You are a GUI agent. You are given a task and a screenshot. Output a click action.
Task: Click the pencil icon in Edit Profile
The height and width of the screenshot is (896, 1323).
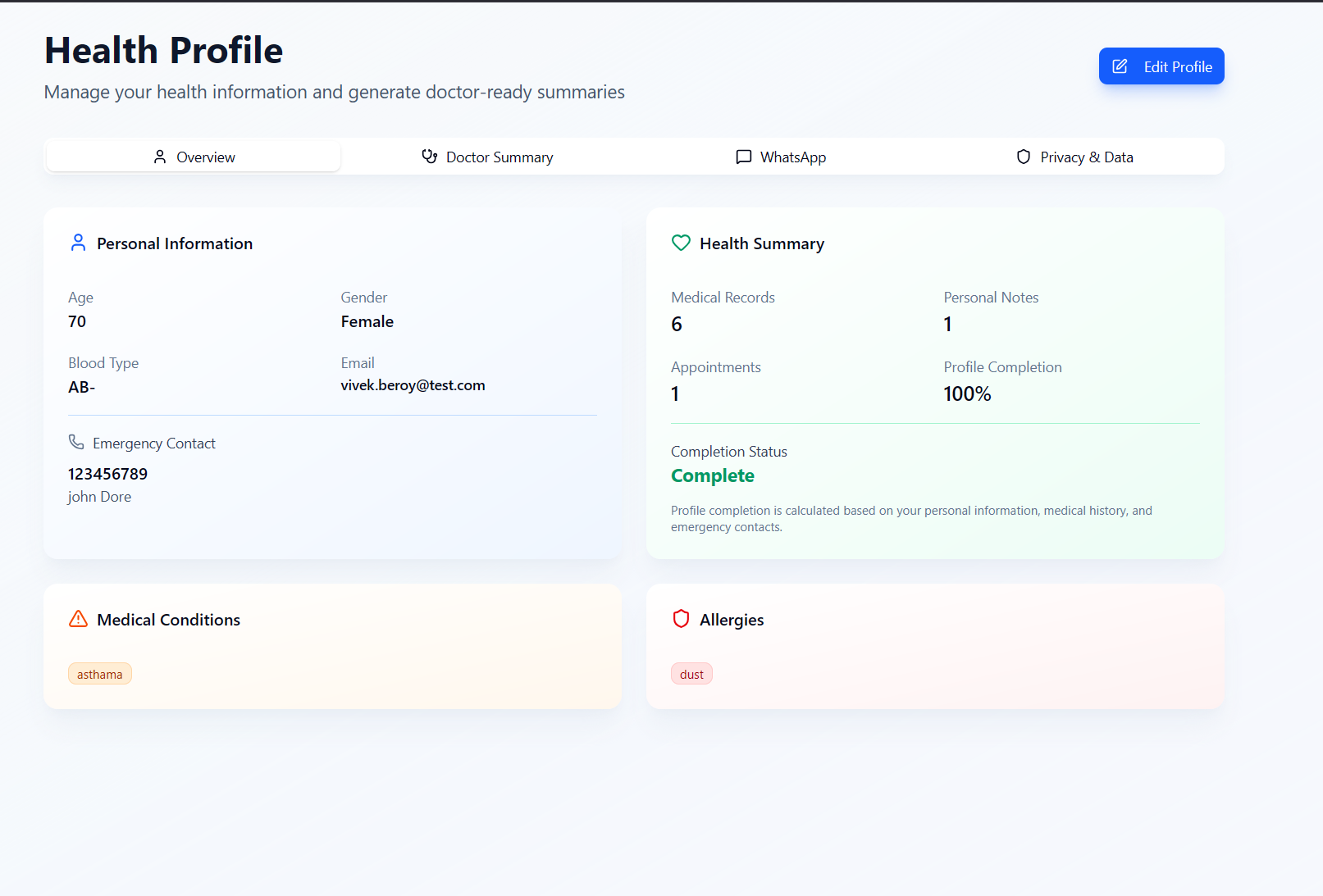click(1120, 66)
